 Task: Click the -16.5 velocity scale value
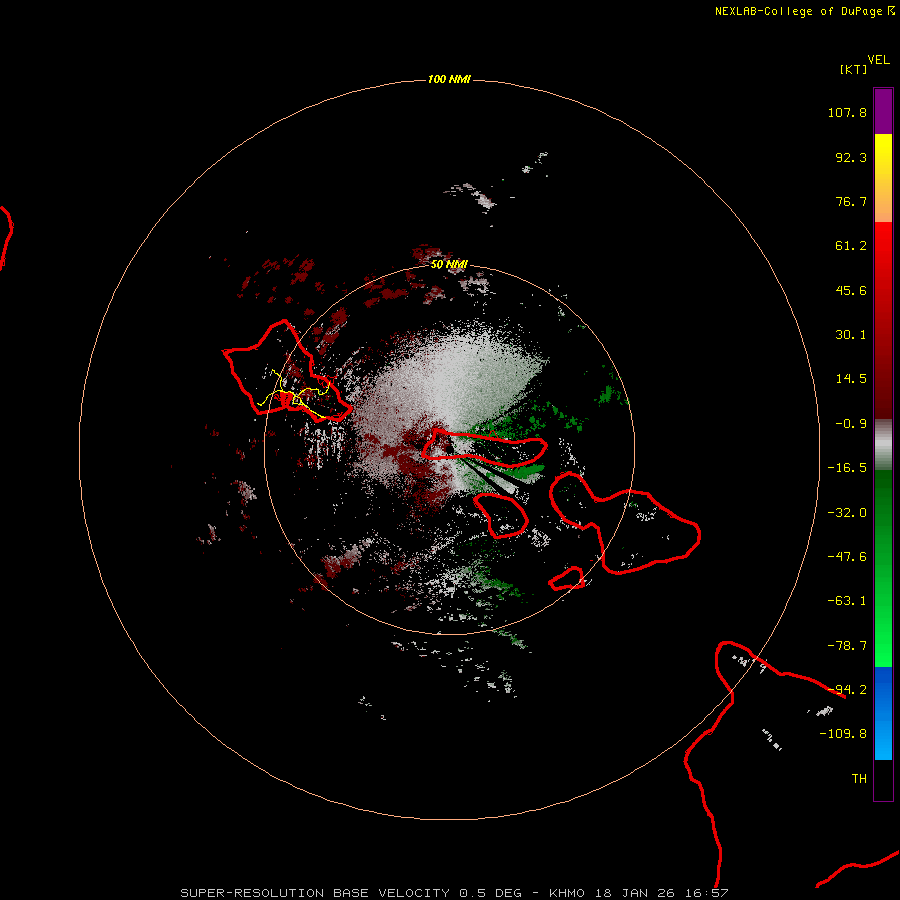(847, 468)
